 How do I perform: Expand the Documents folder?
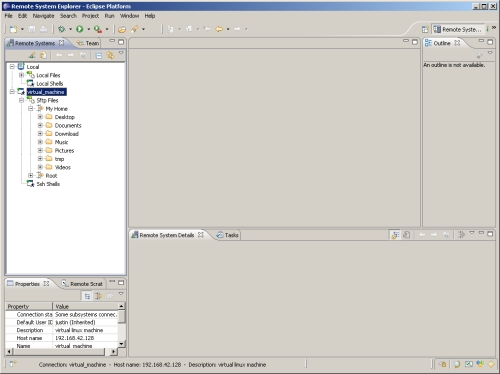coord(40,125)
